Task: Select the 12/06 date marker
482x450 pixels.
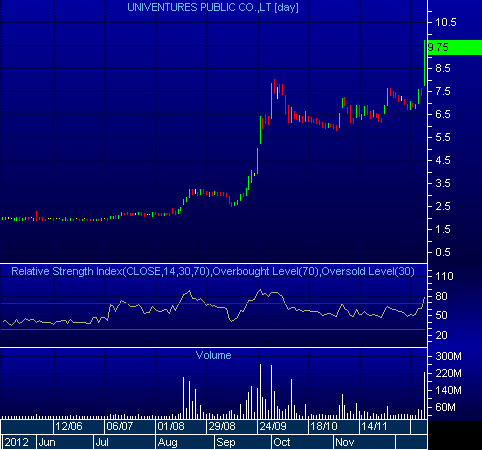Action: (69, 426)
